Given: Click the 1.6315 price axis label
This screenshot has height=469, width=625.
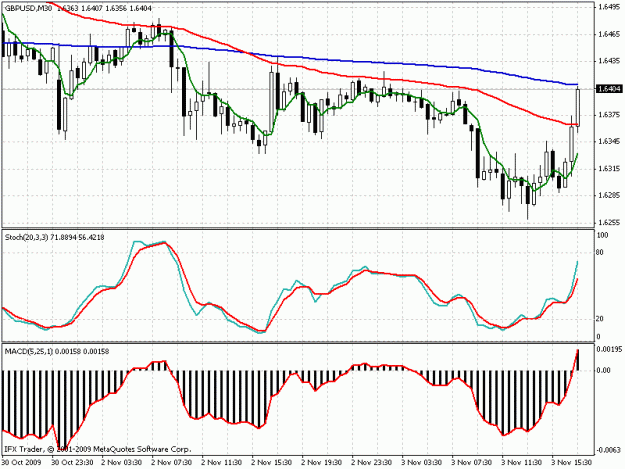Looking at the screenshot, I should [609, 169].
